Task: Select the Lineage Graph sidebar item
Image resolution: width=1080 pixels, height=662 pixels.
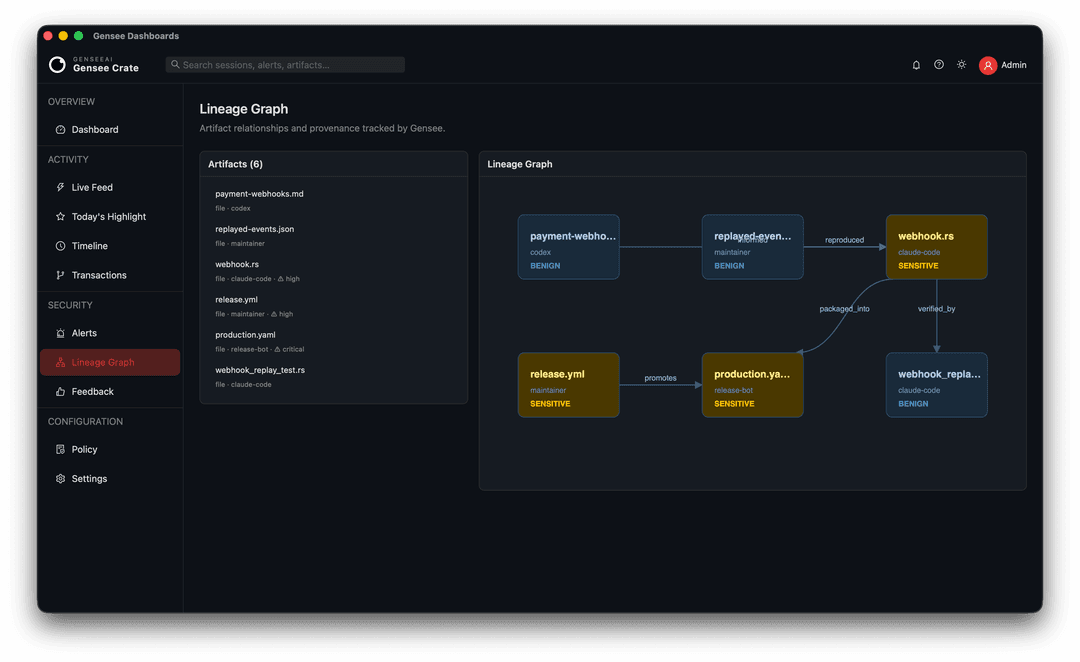Action: (x=110, y=362)
